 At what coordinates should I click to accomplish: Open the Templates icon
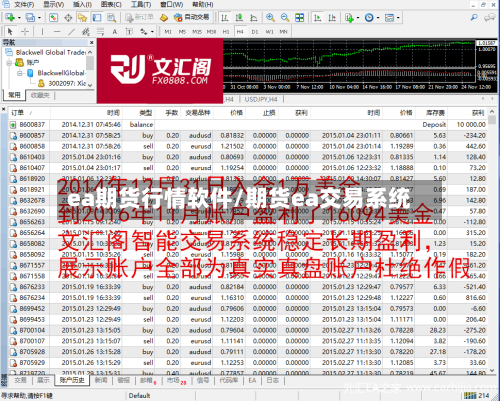pos(389,17)
